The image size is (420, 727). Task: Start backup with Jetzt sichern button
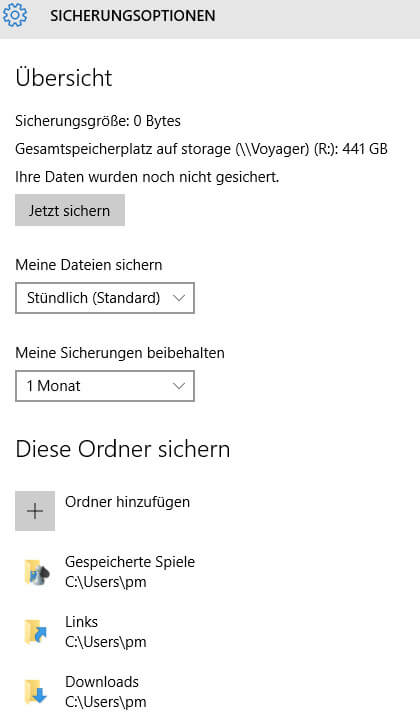tap(70, 210)
